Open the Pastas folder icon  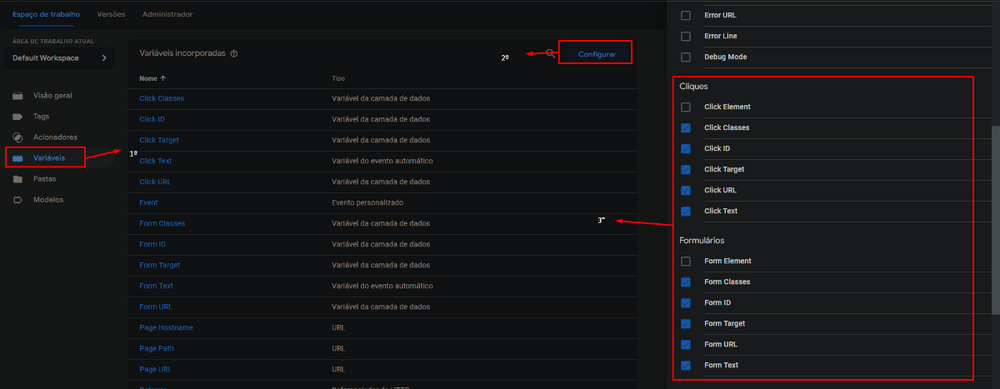[18, 179]
